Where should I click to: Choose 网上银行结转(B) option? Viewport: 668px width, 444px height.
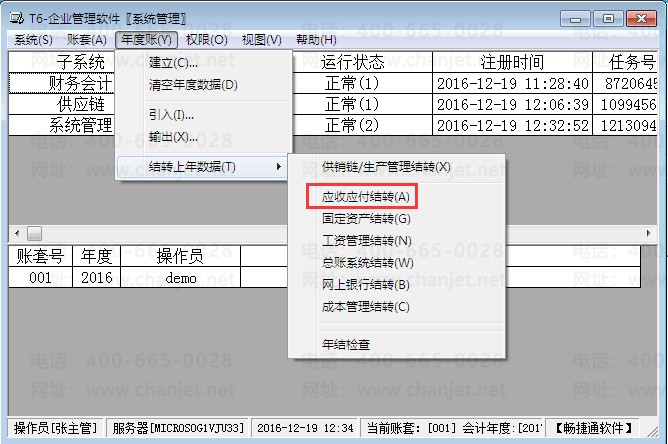tap(366, 285)
